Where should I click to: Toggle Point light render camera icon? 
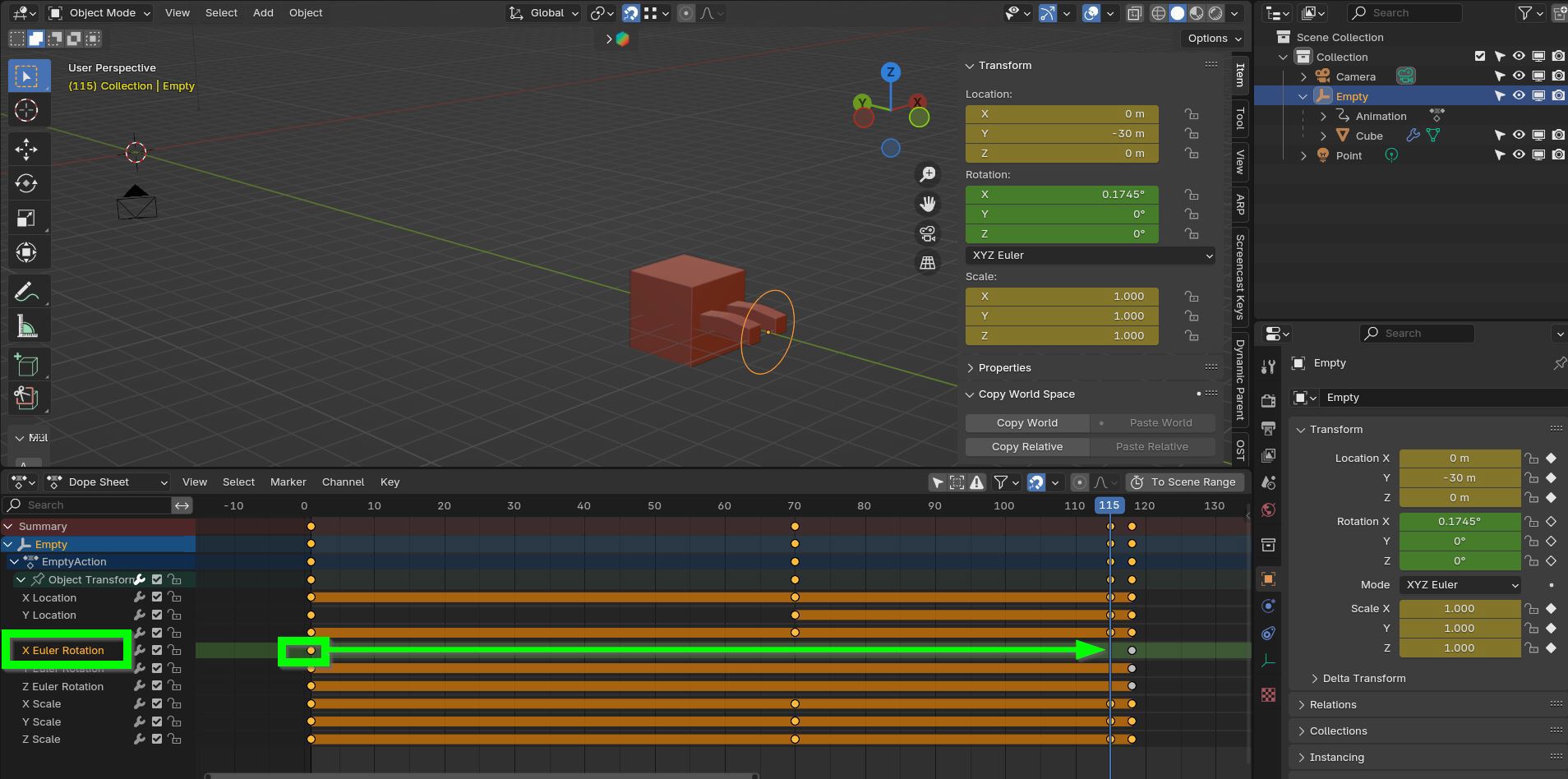1558,155
